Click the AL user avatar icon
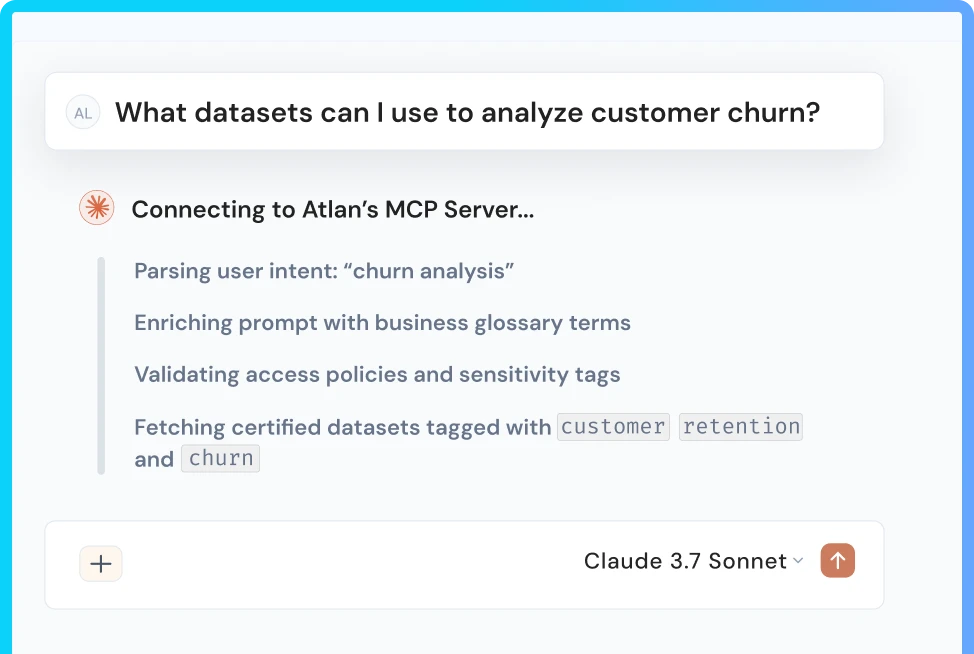The width and height of the screenshot is (974, 654). (x=83, y=113)
